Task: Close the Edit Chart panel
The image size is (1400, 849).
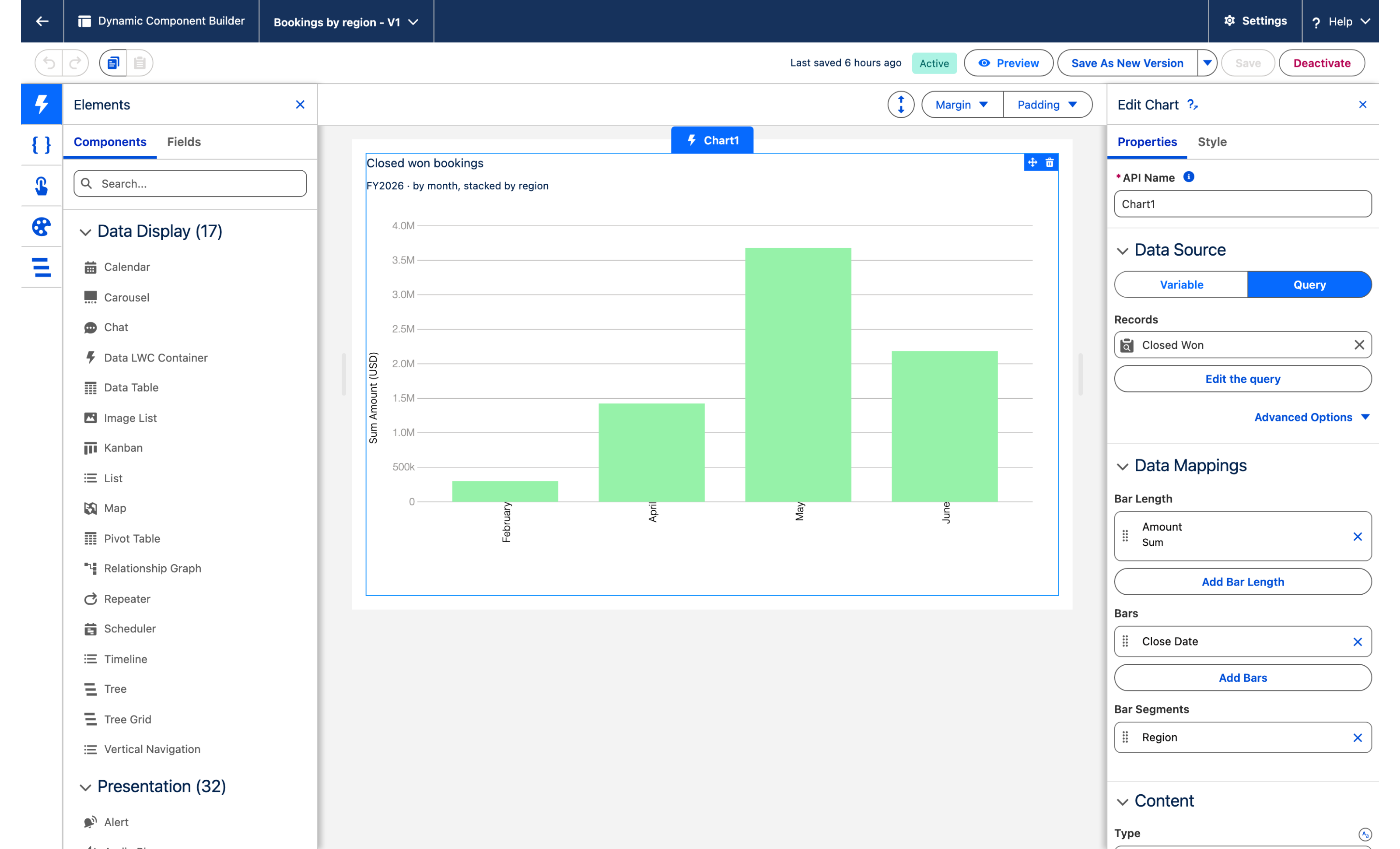Action: [1362, 105]
